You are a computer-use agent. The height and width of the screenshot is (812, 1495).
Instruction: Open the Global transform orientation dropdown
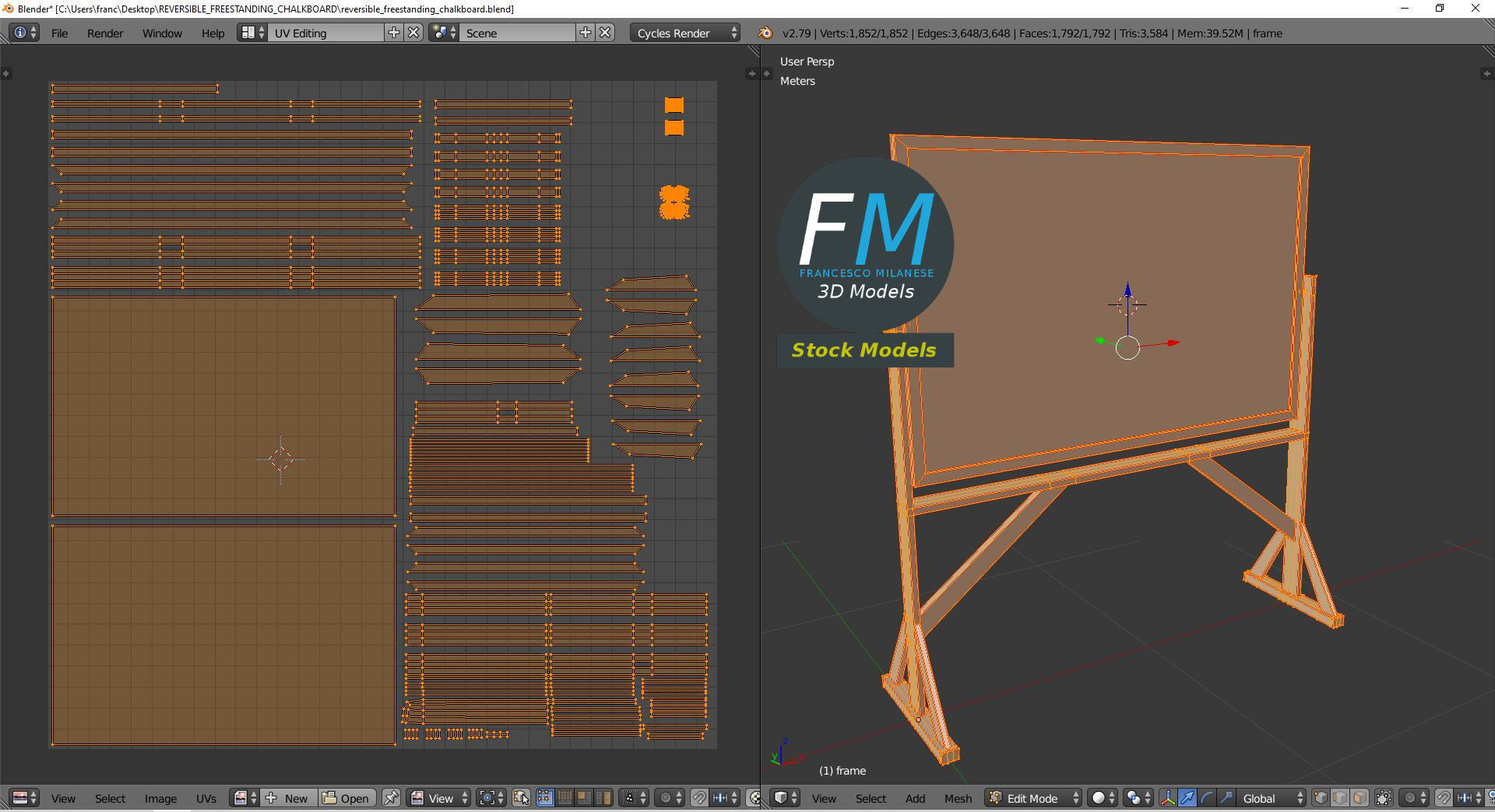(1271, 798)
